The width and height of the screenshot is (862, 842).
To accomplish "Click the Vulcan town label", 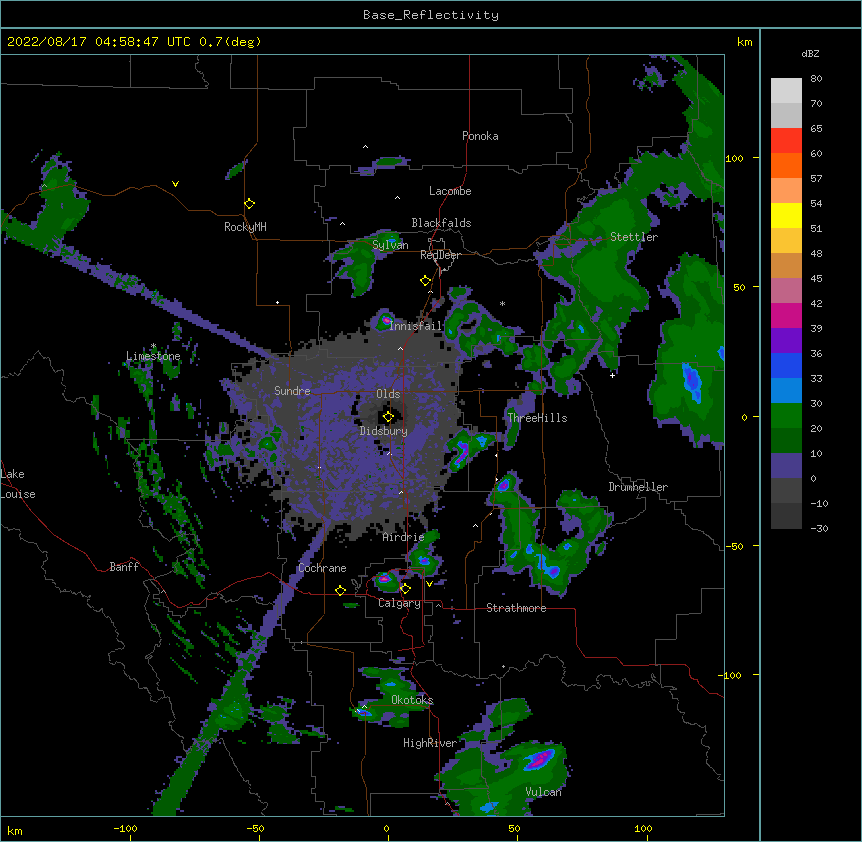I will coord(543,792).
